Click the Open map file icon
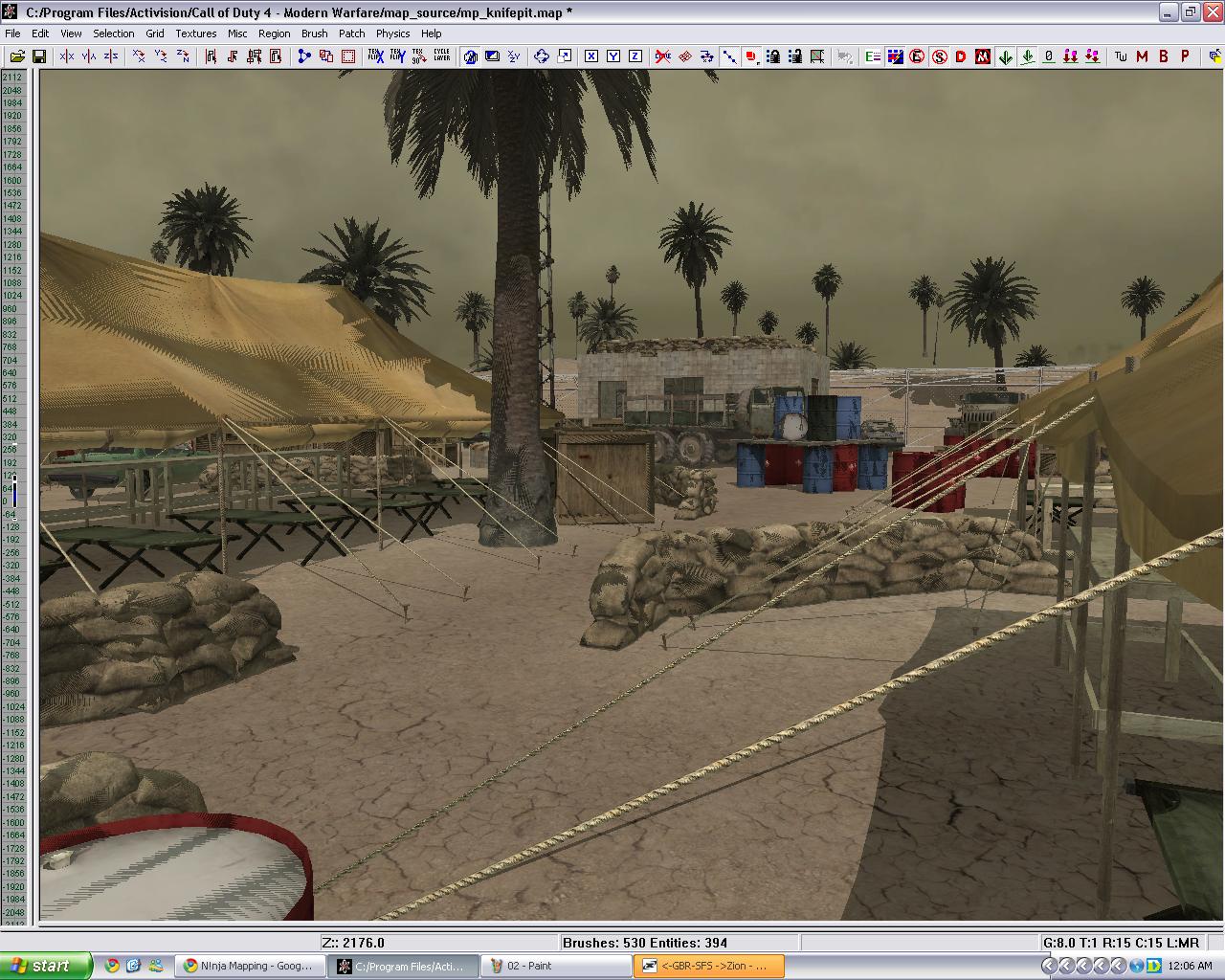Screen dimensions: 1225x980 point(17,56)
